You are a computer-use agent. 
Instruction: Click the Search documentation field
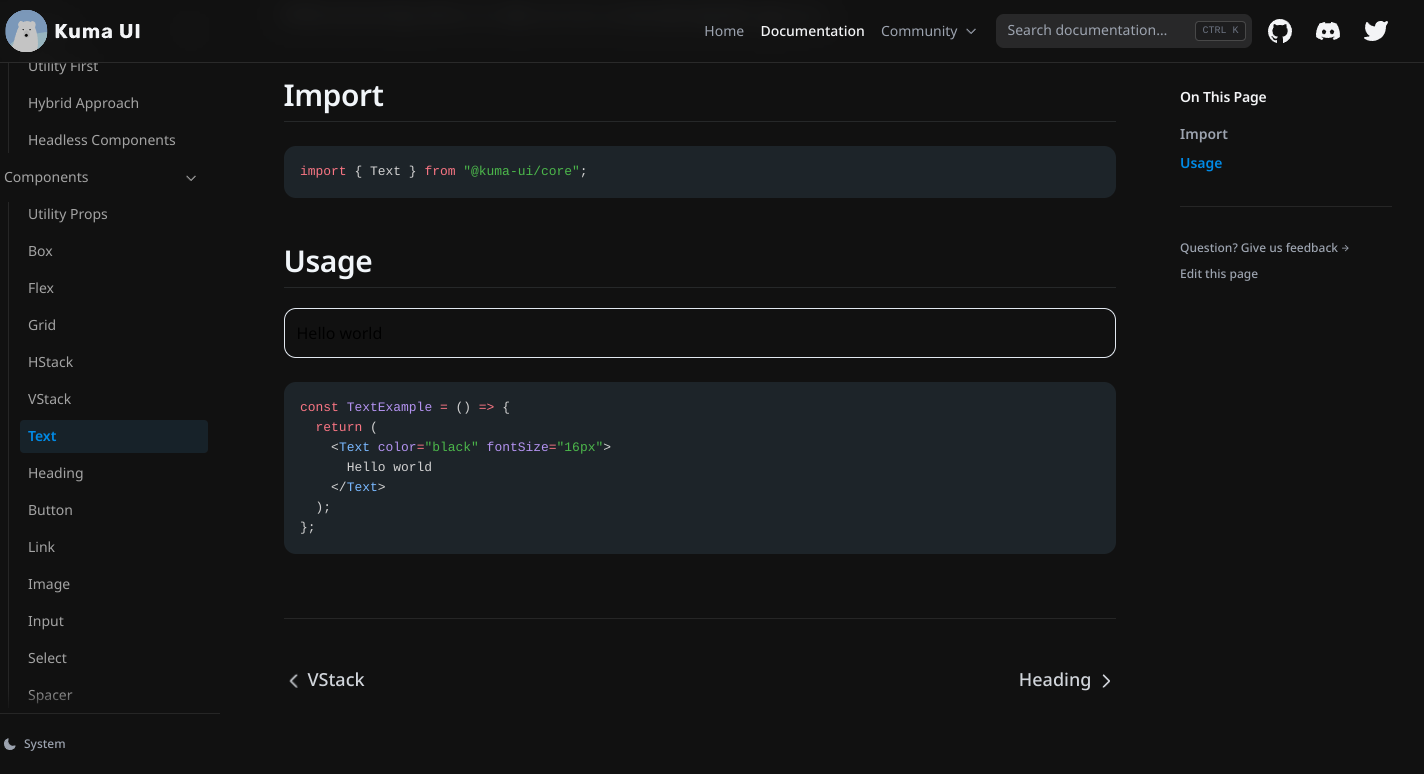1124,31
